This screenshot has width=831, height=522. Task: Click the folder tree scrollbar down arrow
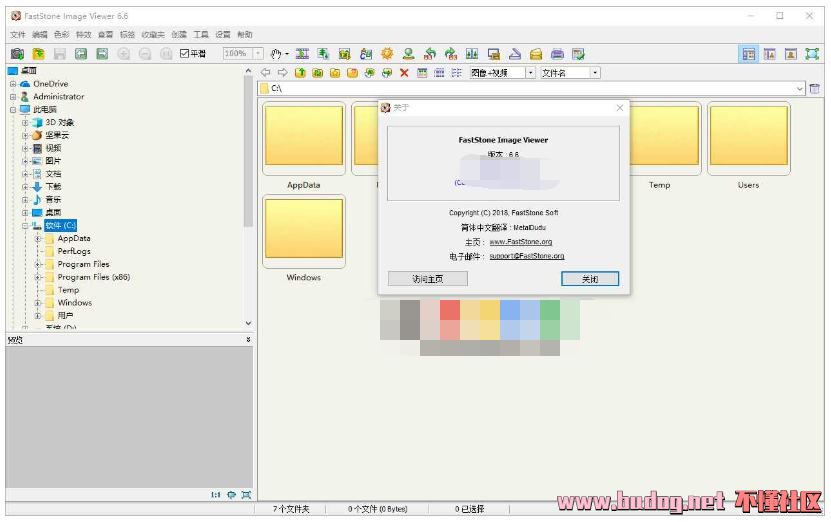pos(248,323)
